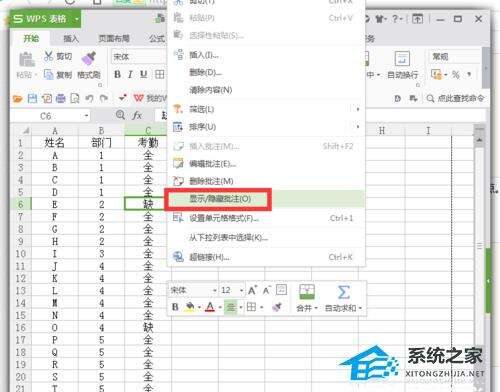The height and width of the screenshot is (392, 500).
Task: Click the 点此查找命令 search command box
Action: pyautogui.click(x=455, y=98)
